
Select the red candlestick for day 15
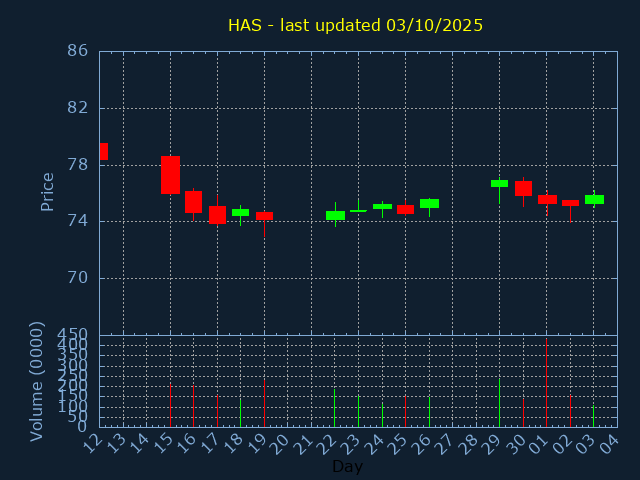[x=170, y=175]
